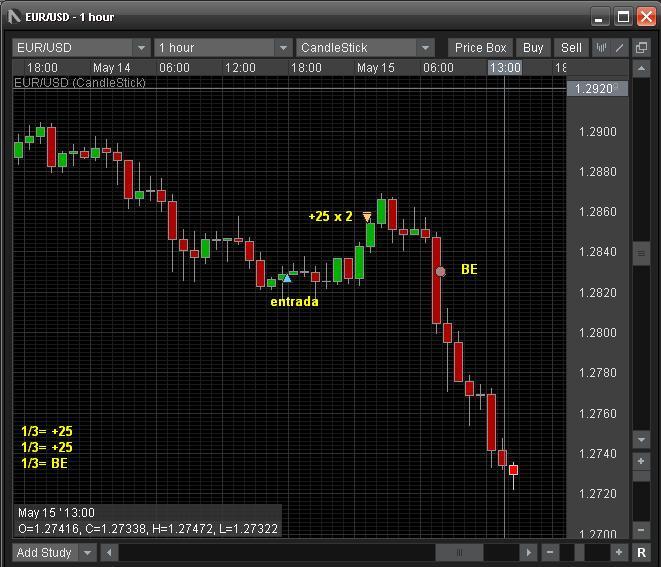661x567 pixels.
Task: Toggle the Price Box button
Action: (x=480, y=47)
